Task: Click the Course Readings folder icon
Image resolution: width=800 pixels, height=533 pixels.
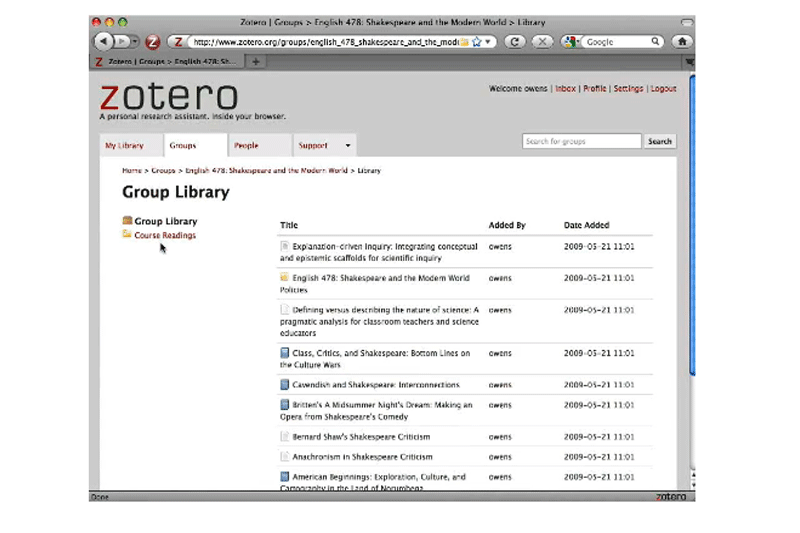Action: click(127, 234)
